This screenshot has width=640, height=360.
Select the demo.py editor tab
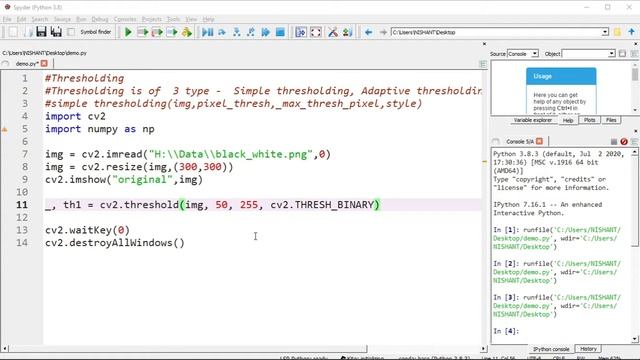(27, 64)
